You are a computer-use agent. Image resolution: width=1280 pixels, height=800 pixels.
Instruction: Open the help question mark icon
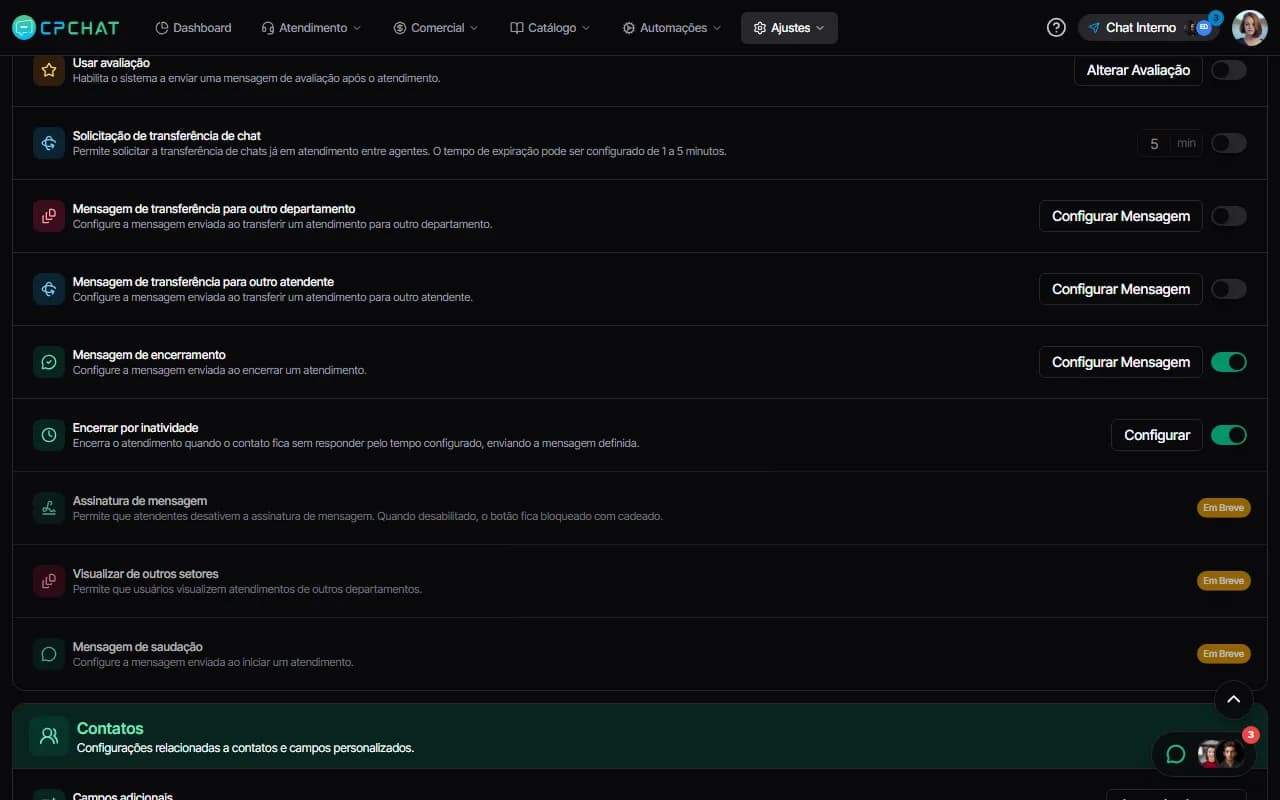click(x=1056, y=28)
